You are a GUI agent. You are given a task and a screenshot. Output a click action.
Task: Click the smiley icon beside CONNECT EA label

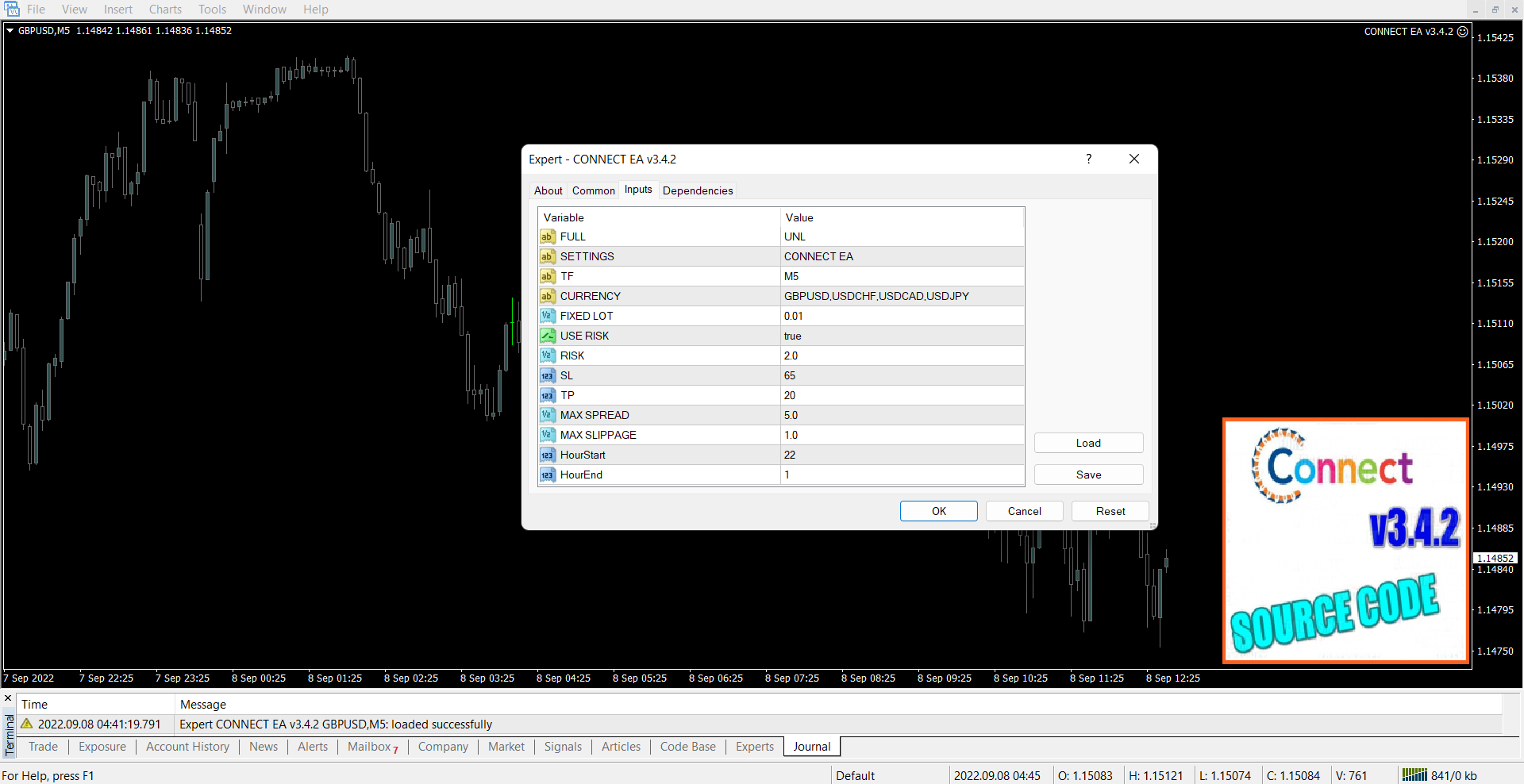coord(1462,32)
